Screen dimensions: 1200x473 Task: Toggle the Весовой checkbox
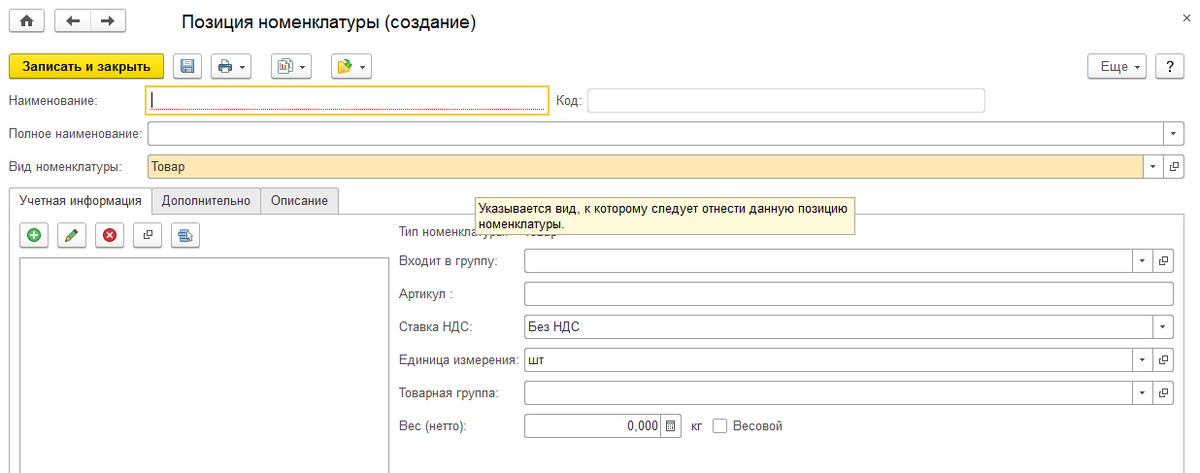[x=720, y=426]
